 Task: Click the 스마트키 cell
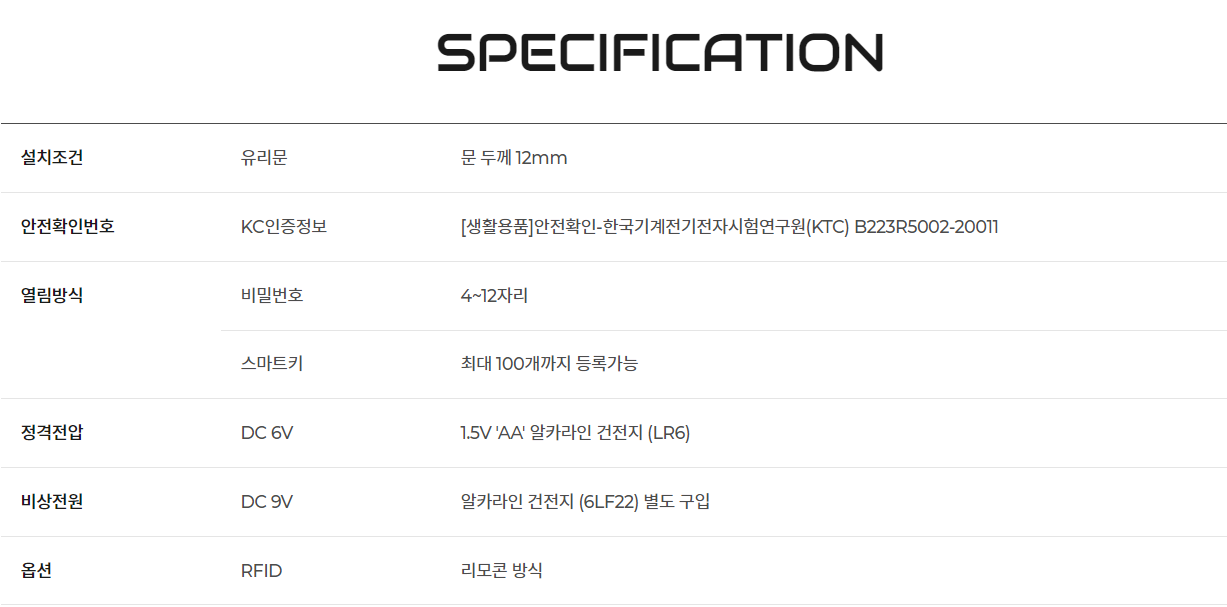(x=272, y=364)
